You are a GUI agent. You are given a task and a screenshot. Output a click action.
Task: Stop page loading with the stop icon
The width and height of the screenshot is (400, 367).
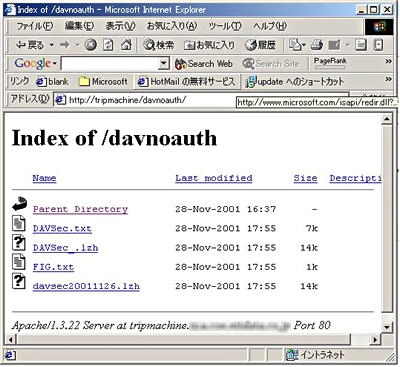[x=90, y=45]
